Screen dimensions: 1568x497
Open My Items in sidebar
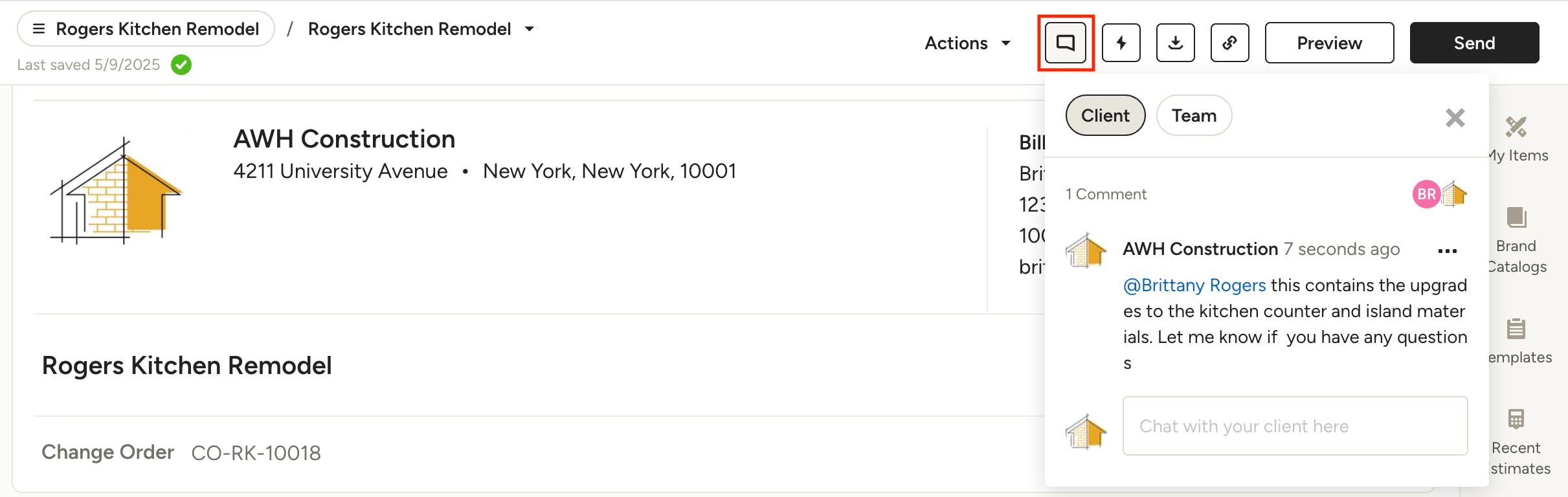[1516, 127]
